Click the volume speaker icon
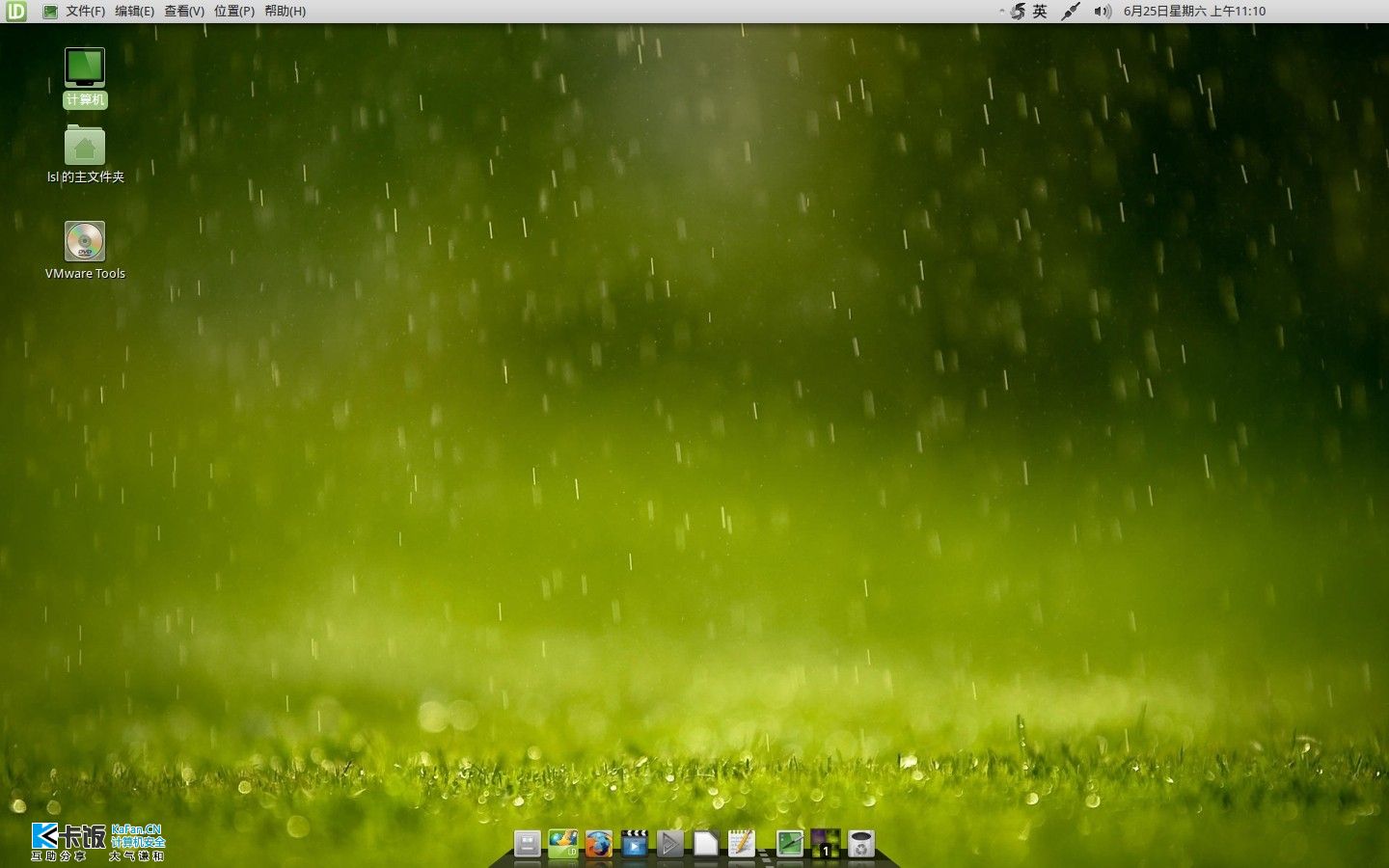 [x=1103, y=12]
